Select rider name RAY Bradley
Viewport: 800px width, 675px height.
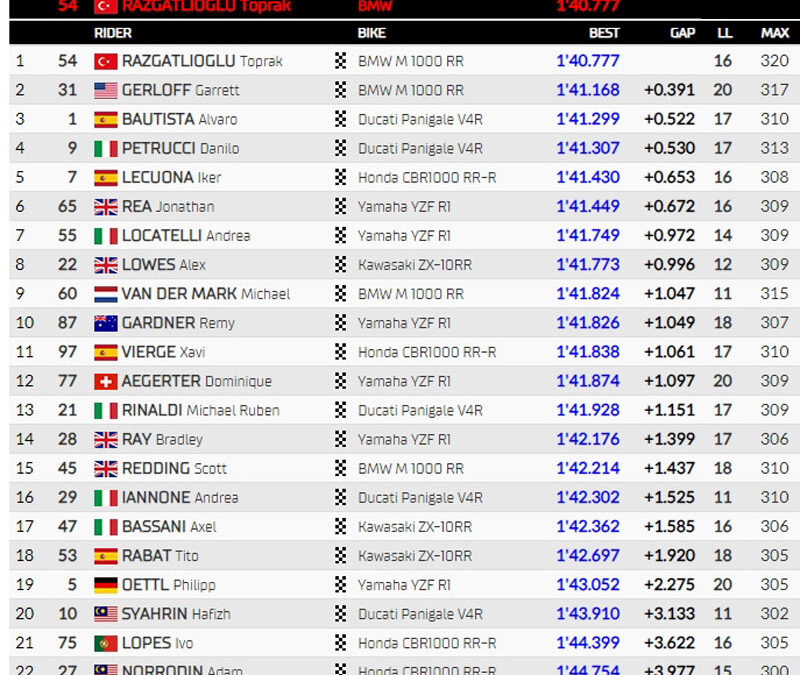[162, 439]
